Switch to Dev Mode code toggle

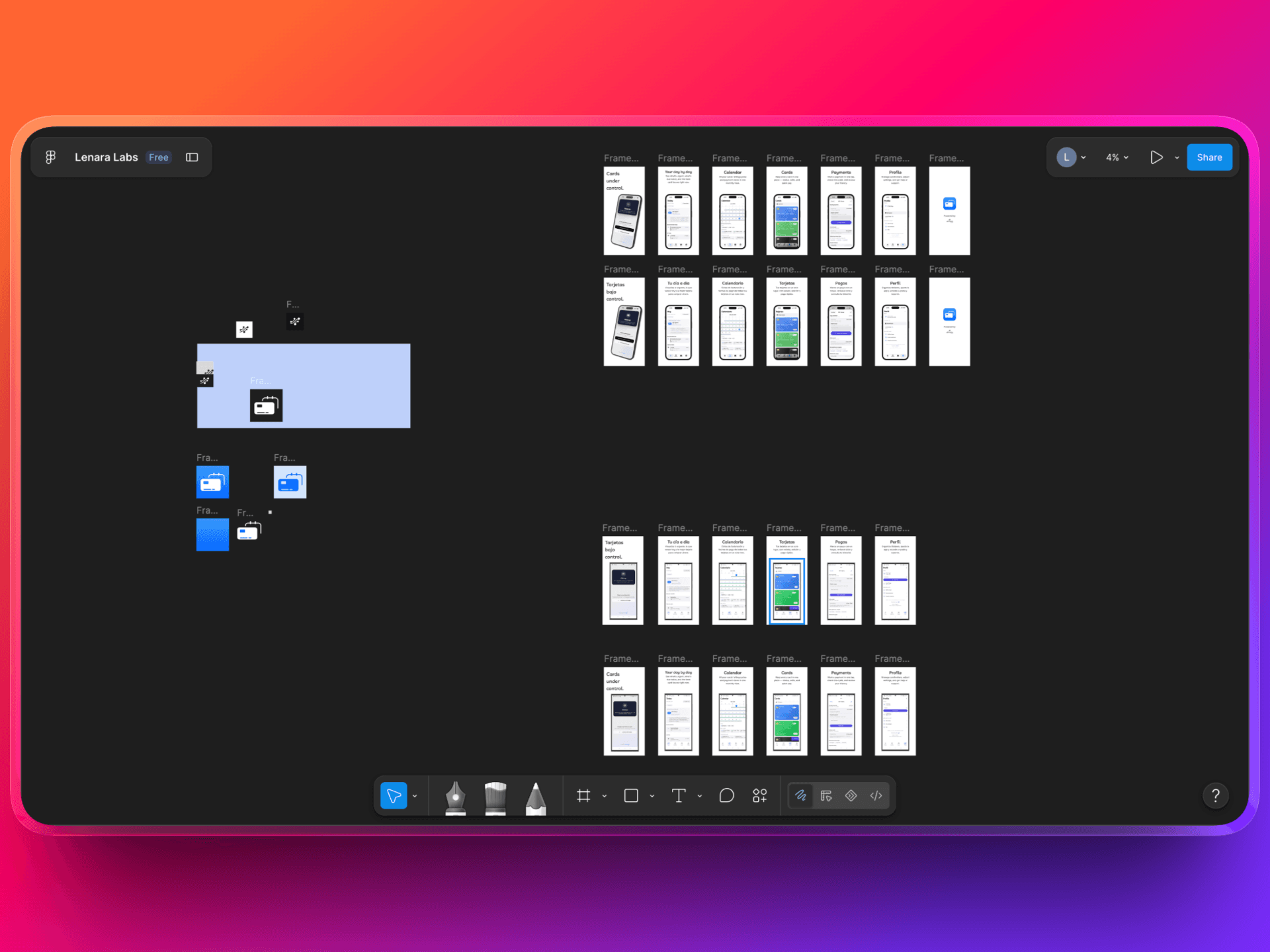point(876,795)
